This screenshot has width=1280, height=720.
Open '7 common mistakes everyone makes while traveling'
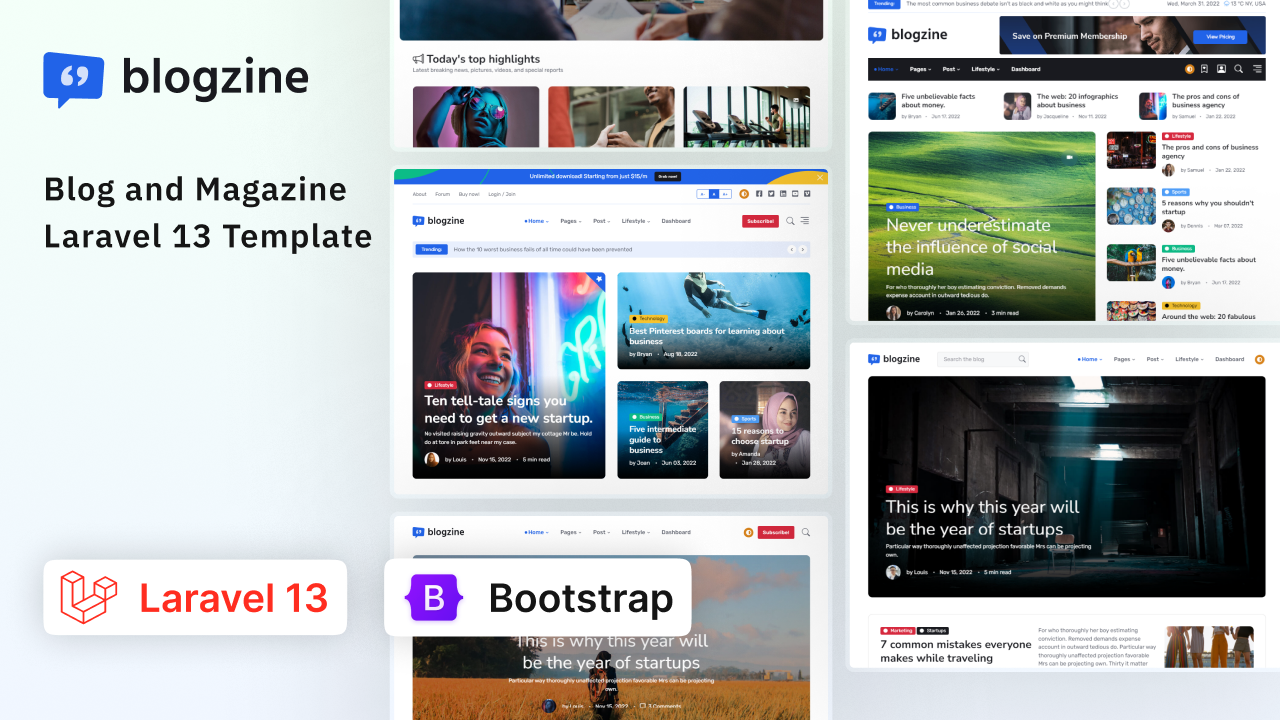[956, 651]
